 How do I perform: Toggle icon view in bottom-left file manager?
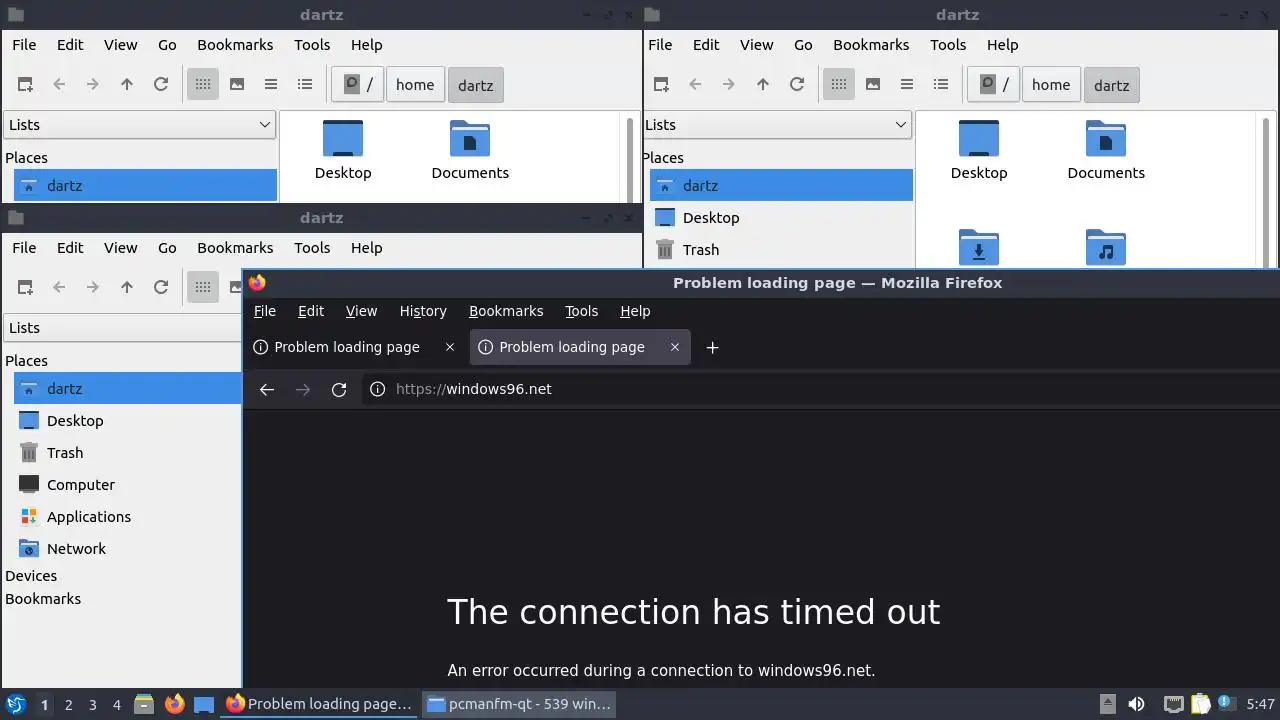[203, 288]
